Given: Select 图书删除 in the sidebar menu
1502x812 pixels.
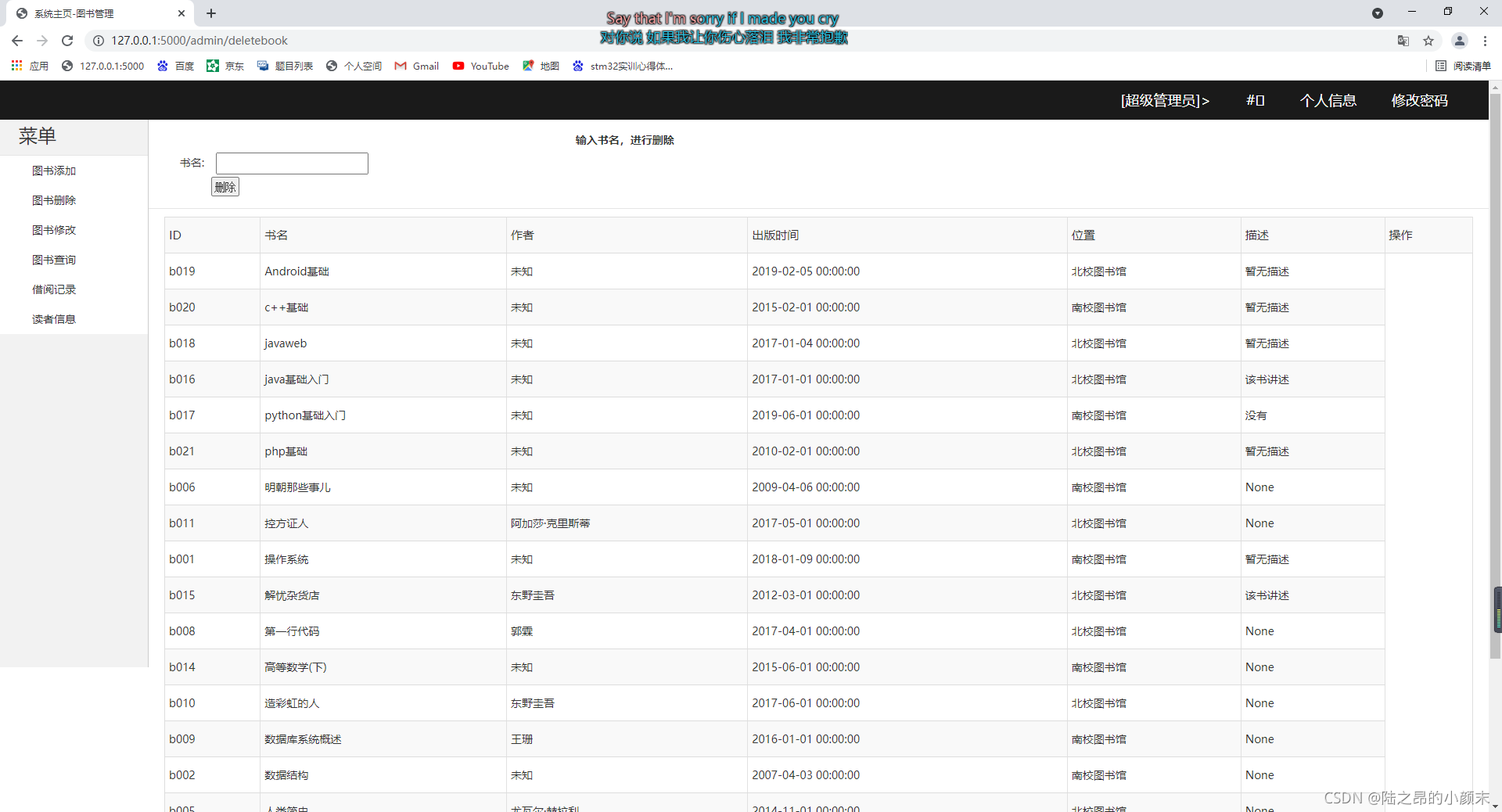Looking at the screenshot, I should tap(54, 200).
